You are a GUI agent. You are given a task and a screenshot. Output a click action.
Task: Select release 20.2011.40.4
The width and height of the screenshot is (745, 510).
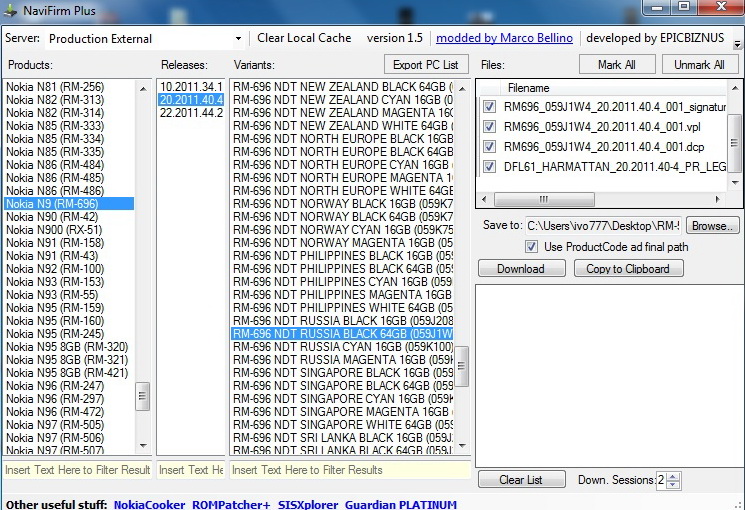pos(191,100)
